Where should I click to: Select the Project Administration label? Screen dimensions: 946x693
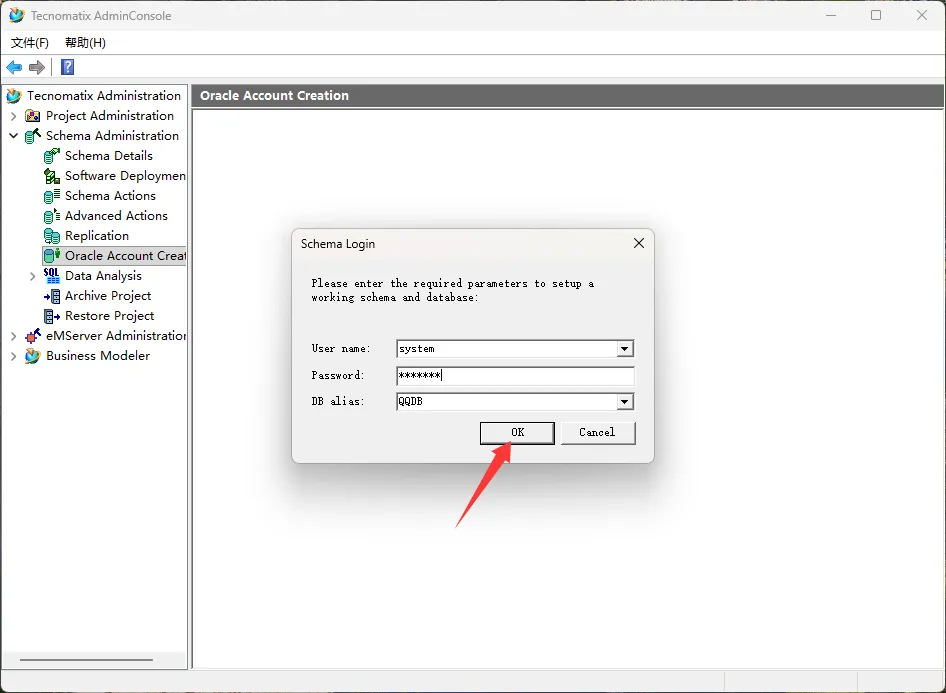pyautogui.click(x=110, y=116)
